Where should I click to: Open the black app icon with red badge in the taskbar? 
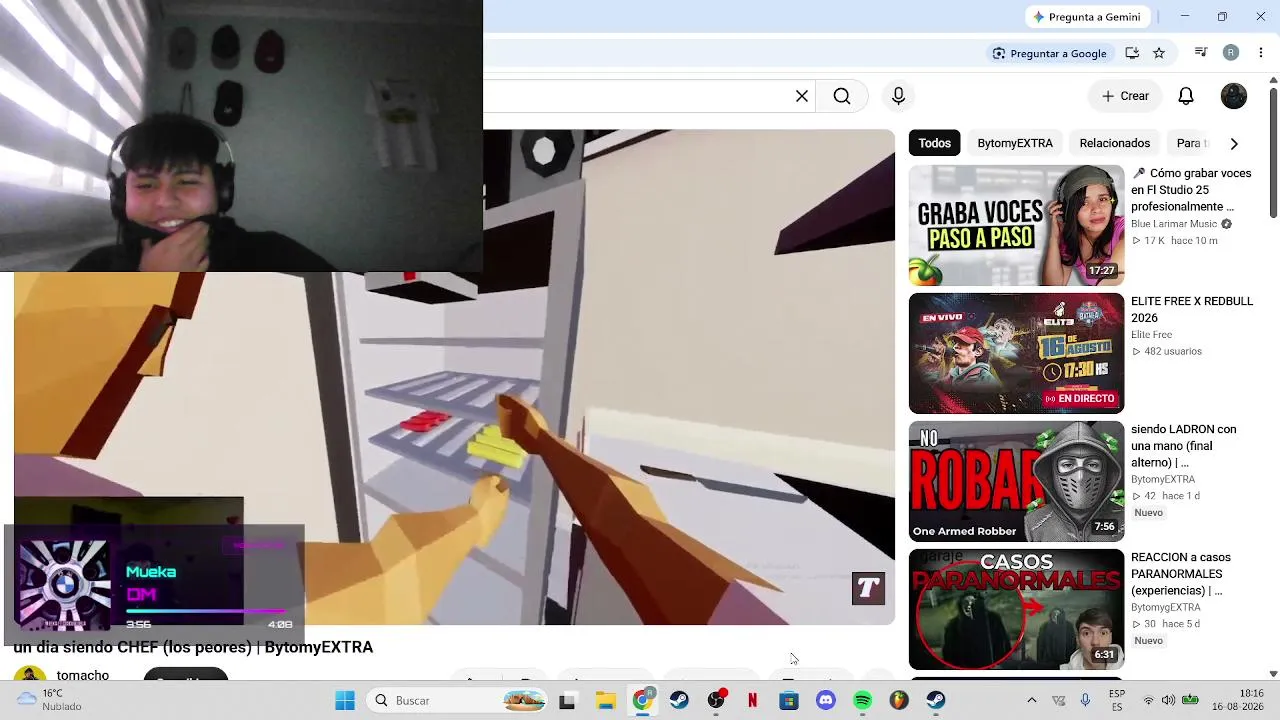(x=716, y=700)
